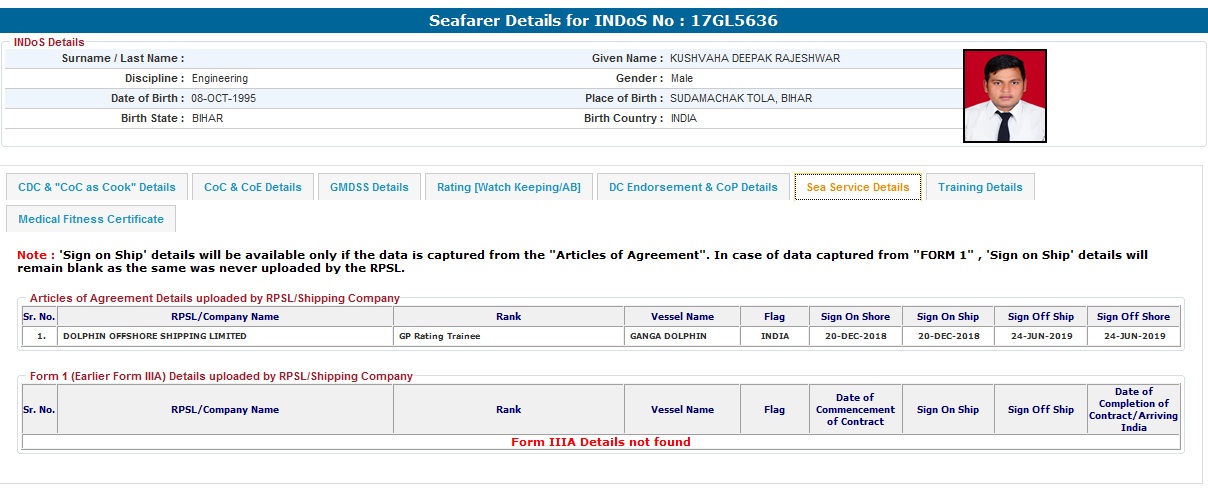Click the GANGA DOLPHIN vessel name cell
This screenshot has width=1208, height=496.
668,337
